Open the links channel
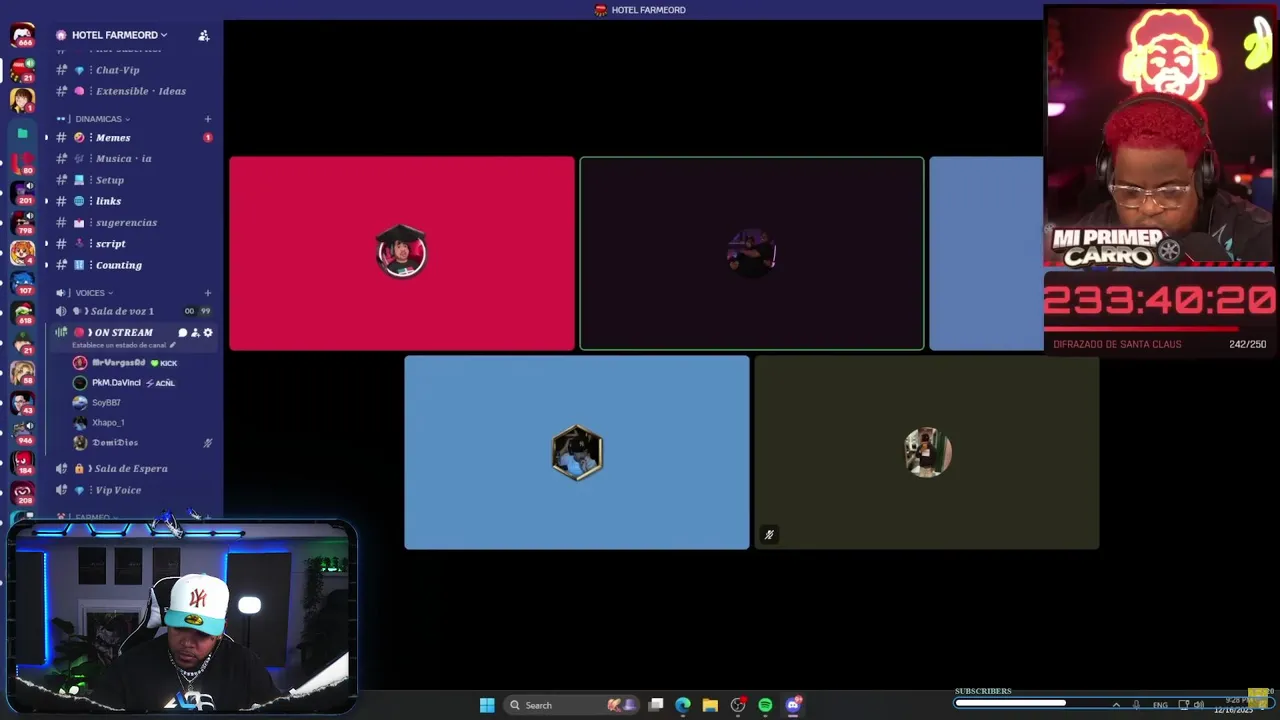The width and height of the screenshot is (1280, 720). click(x=108, y=201)
